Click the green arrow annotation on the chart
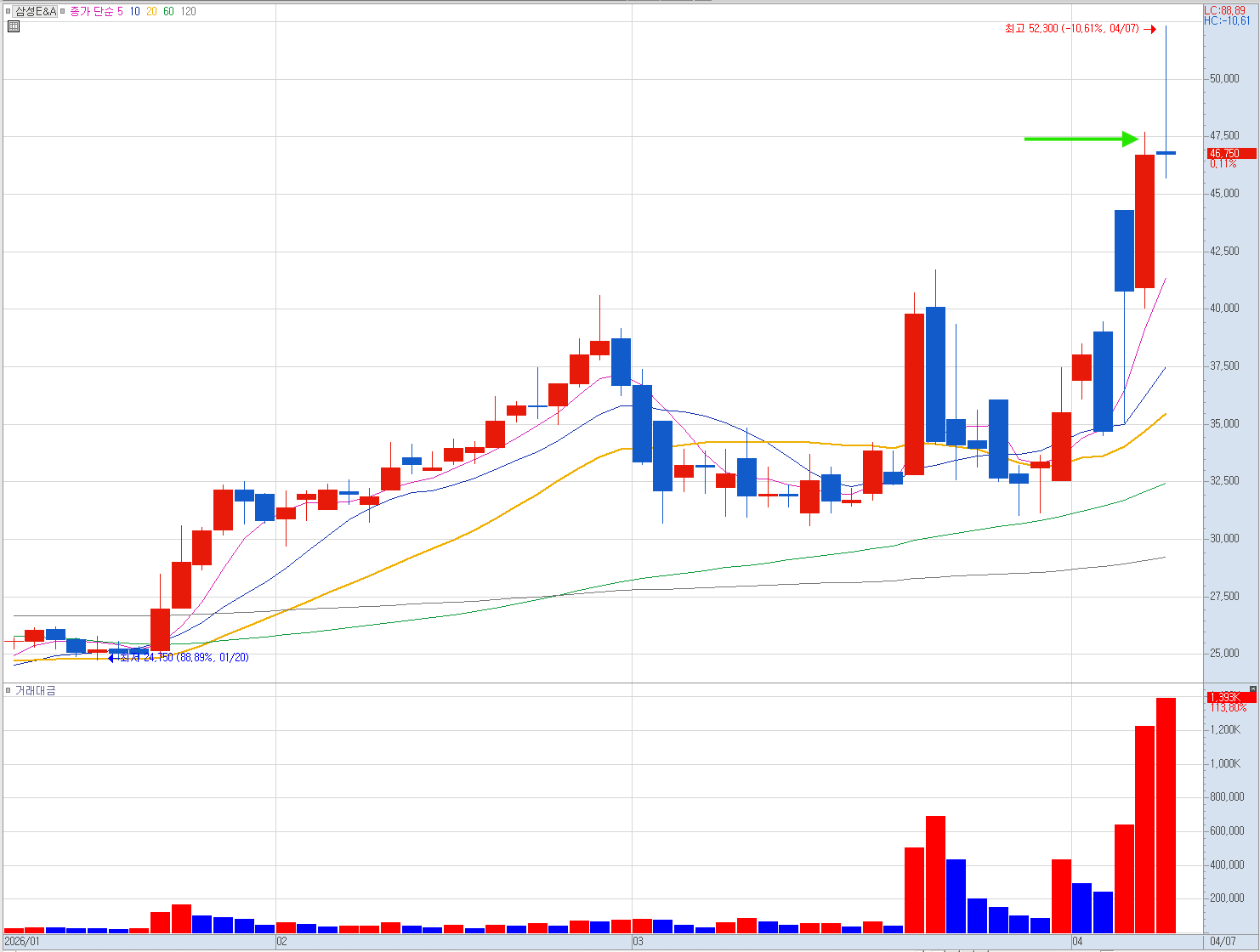 point(1081,139)
